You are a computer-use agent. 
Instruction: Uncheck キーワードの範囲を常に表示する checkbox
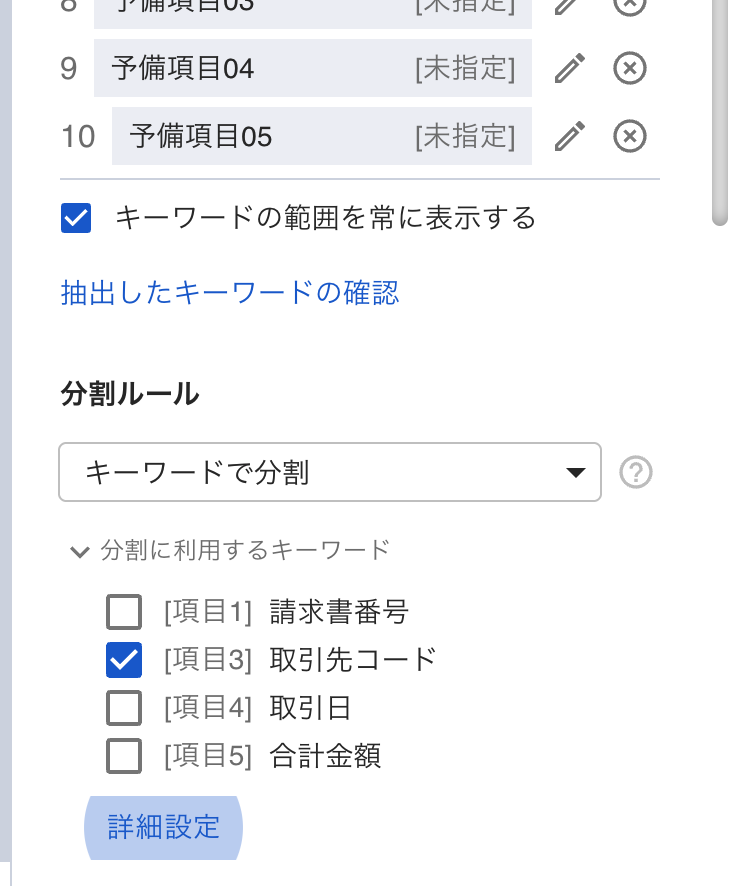(76, 218)
